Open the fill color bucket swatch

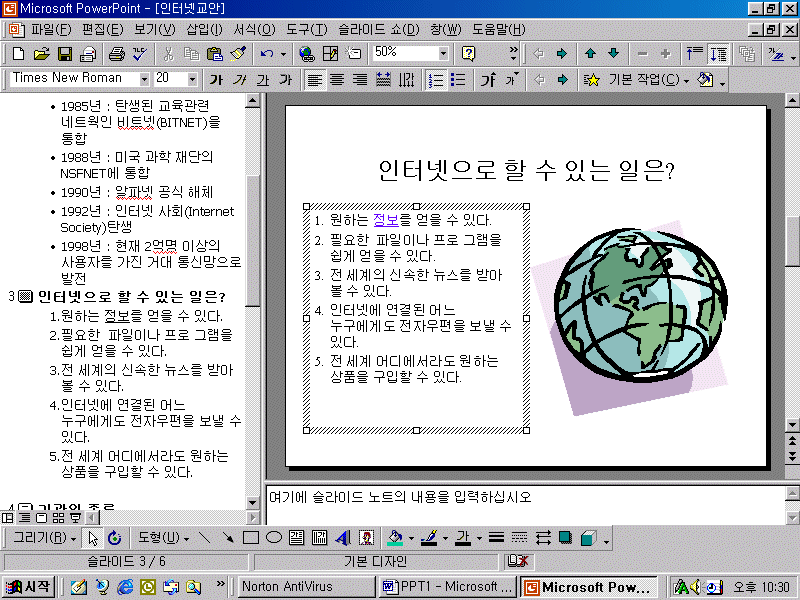[395, 538]
